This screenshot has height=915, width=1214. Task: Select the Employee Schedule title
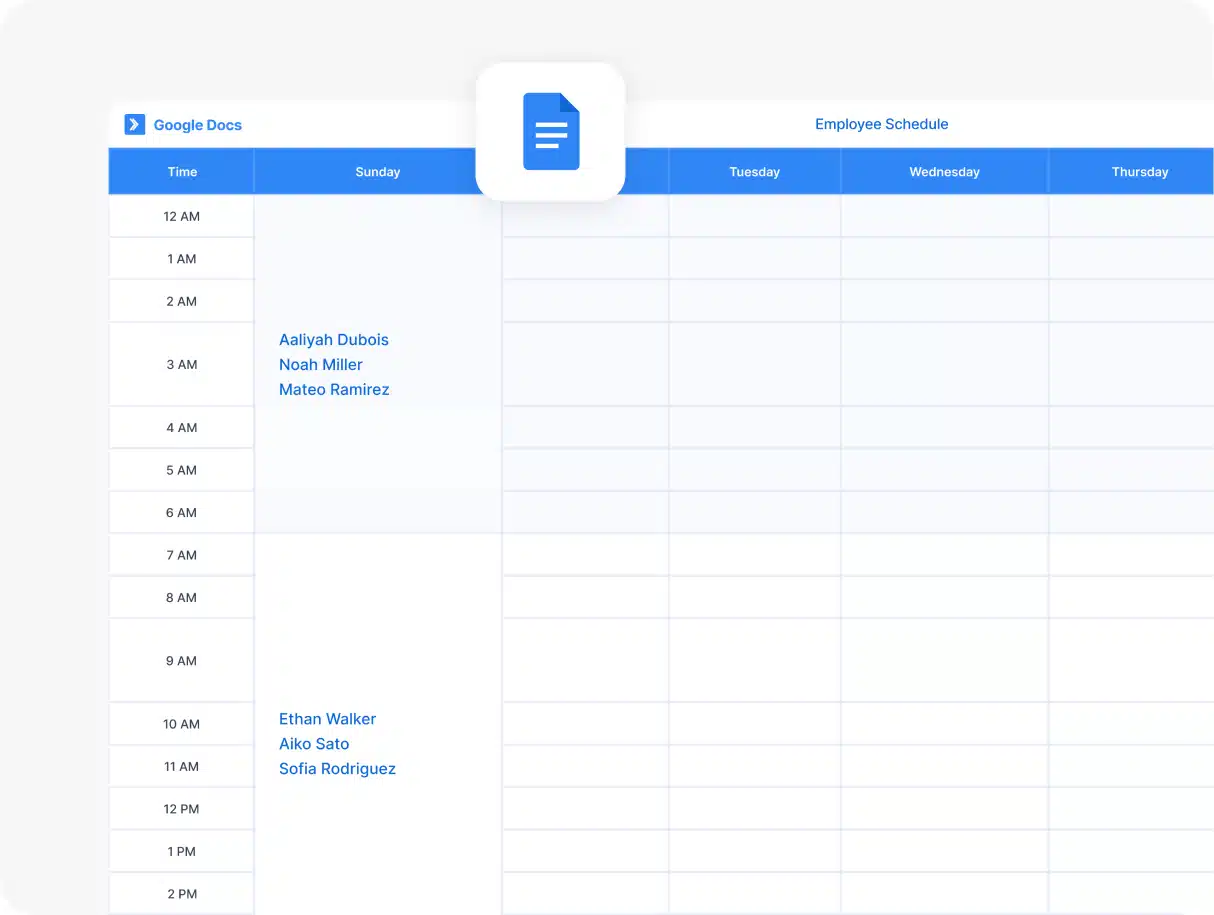click(x=881, y=124)
